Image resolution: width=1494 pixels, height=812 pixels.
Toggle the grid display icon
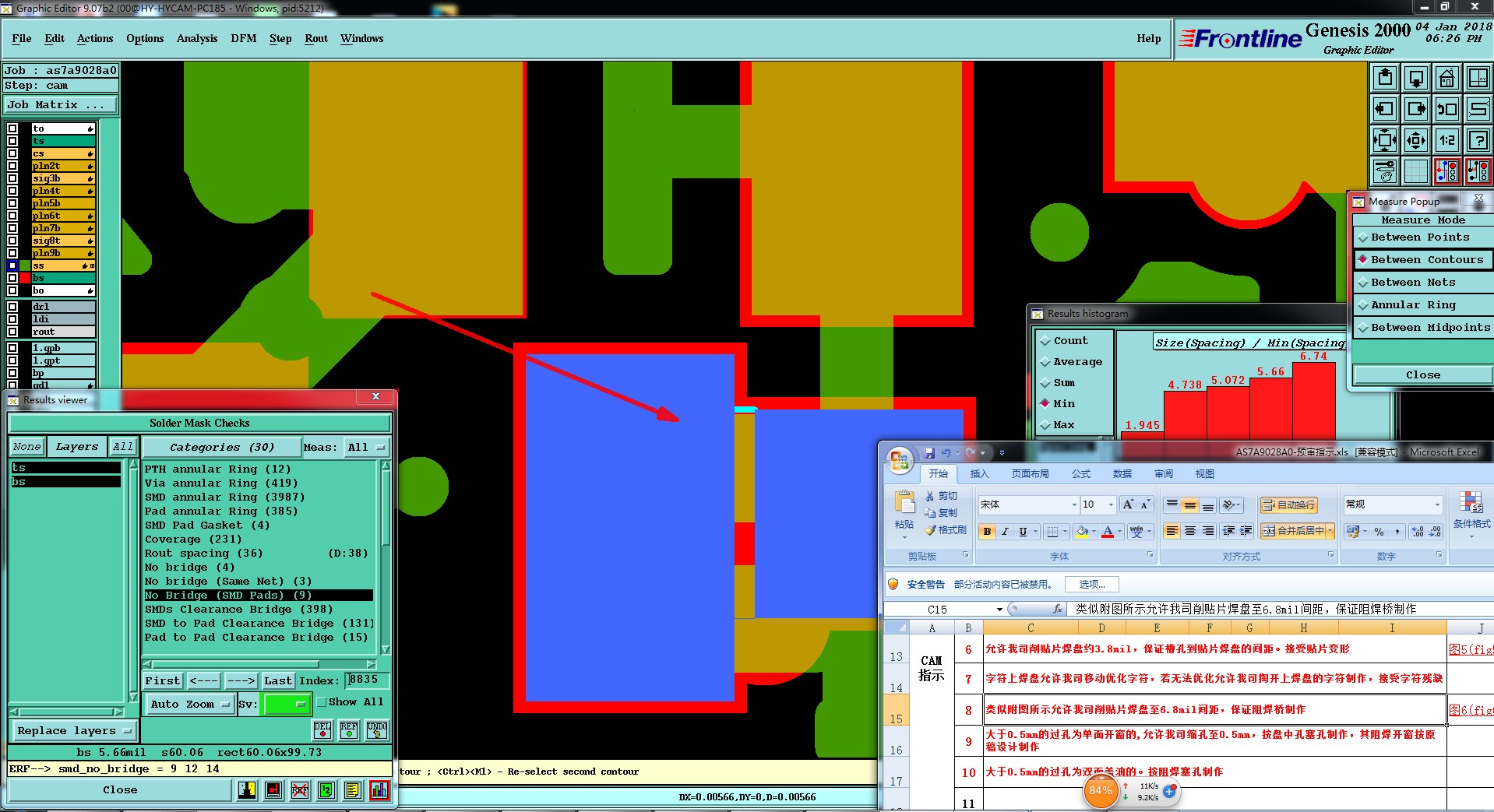click(x=1415, y=171)
